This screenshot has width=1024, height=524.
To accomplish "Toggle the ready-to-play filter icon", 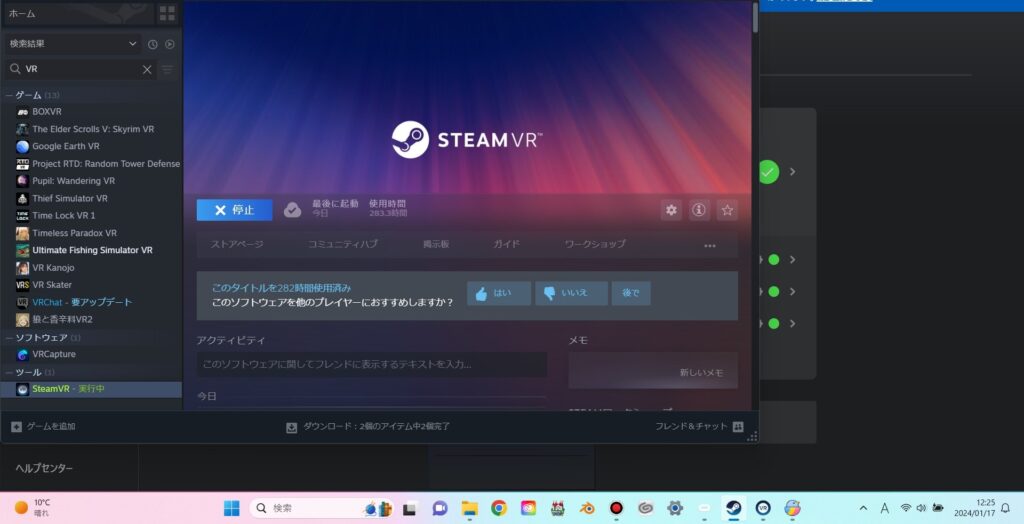I will click(x=170, y=44).
